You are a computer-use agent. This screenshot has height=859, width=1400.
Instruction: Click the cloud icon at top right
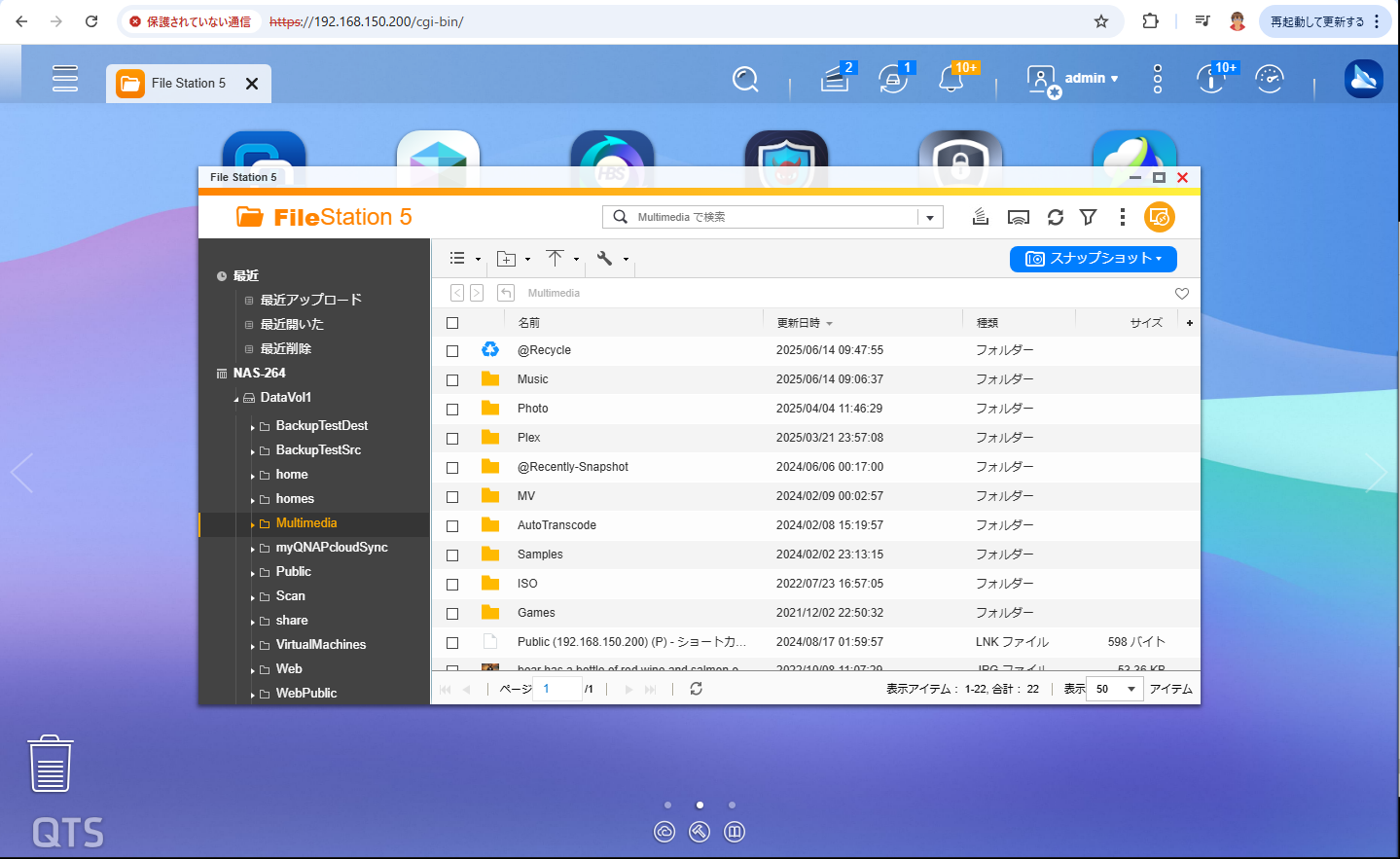[1363, 79]
